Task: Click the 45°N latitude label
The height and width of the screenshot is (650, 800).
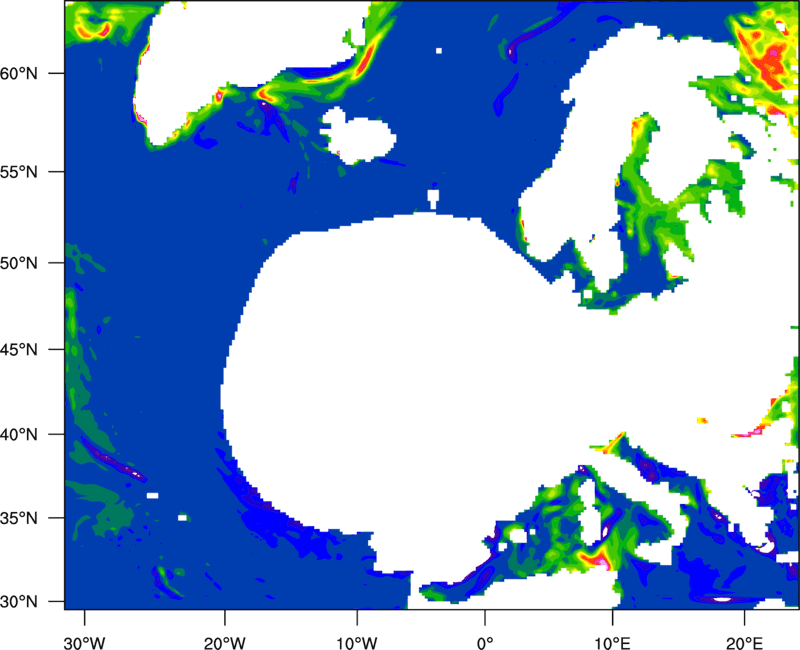Action: [x=19, y=349]
